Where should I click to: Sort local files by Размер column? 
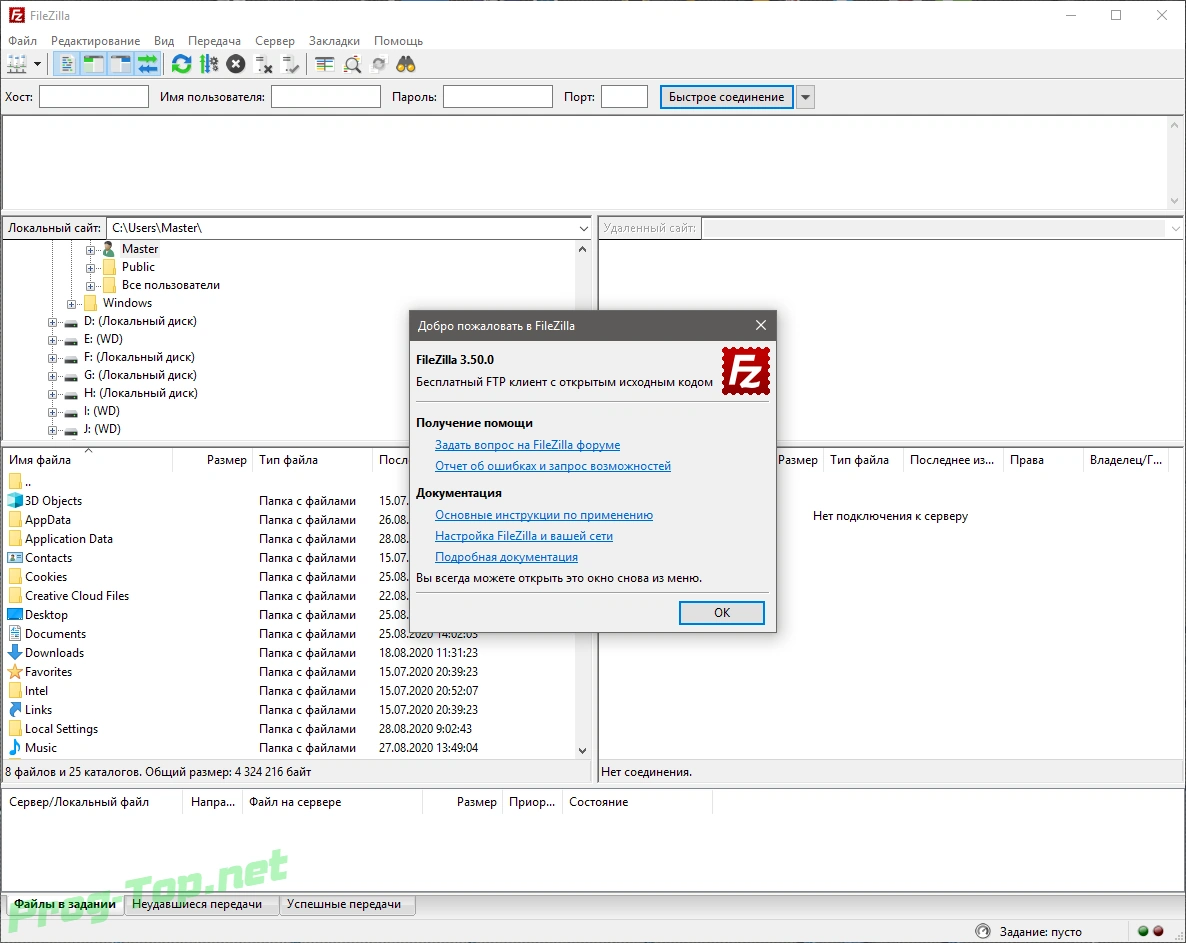(213, 460)
